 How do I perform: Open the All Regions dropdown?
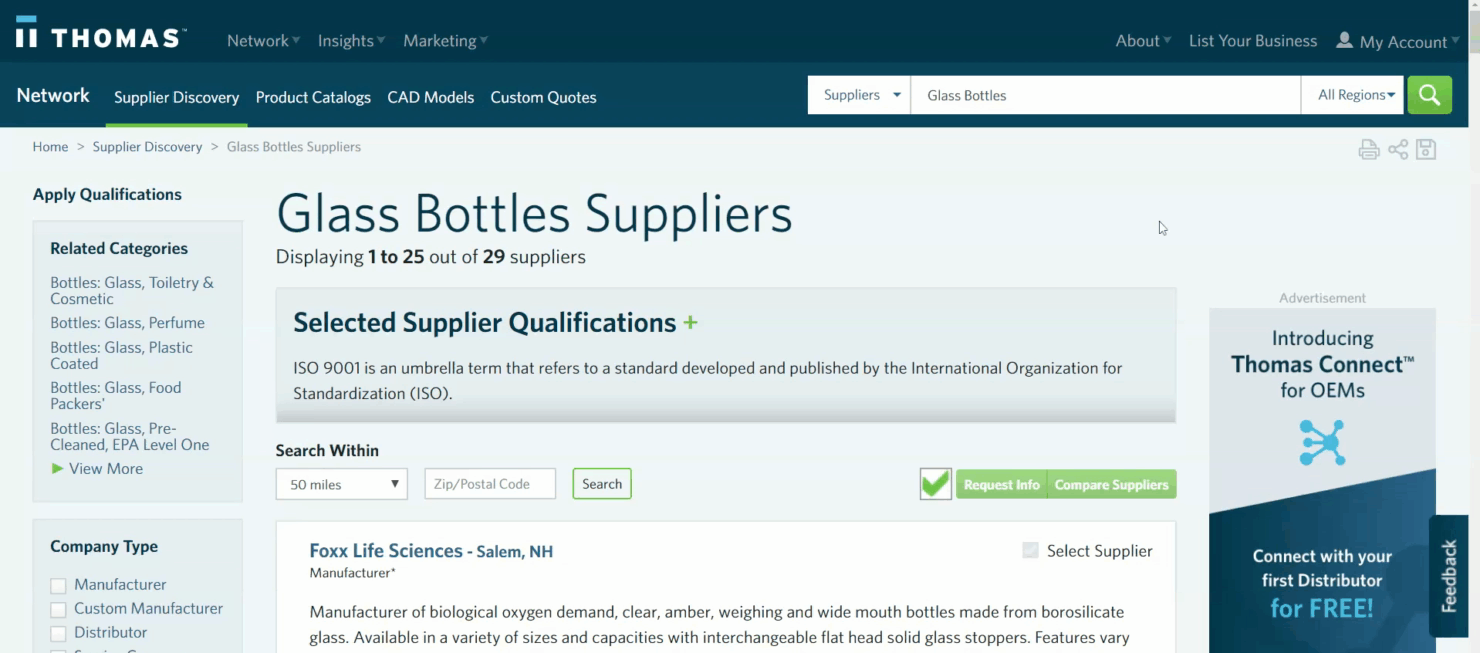(x=1355, y=95)
